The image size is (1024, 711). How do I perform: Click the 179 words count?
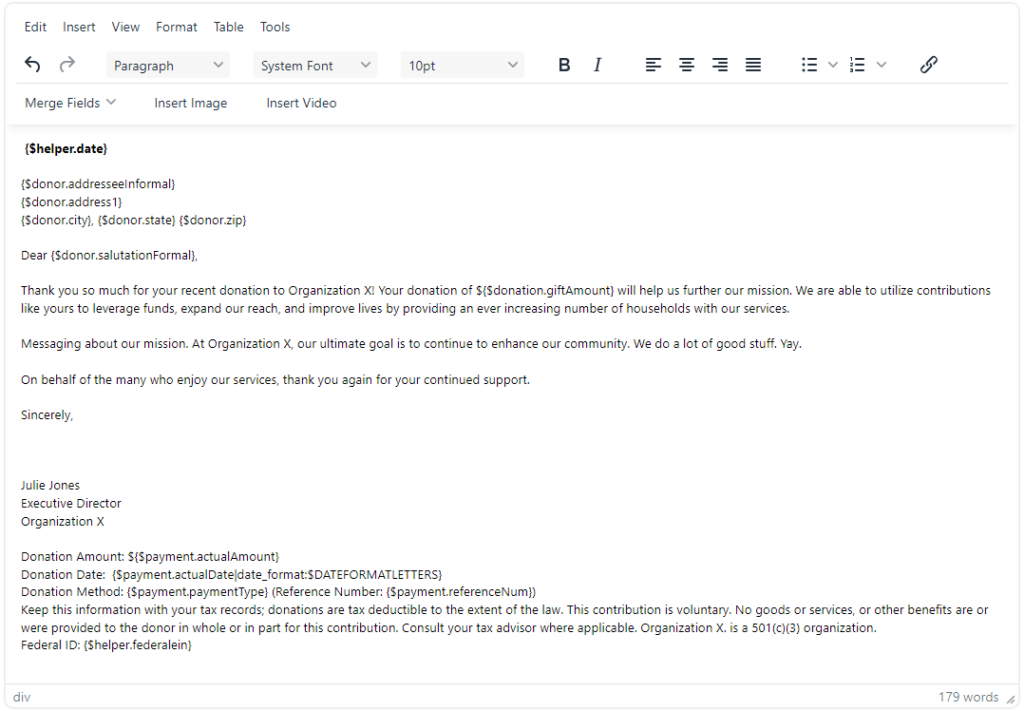(x=967, y=697)
